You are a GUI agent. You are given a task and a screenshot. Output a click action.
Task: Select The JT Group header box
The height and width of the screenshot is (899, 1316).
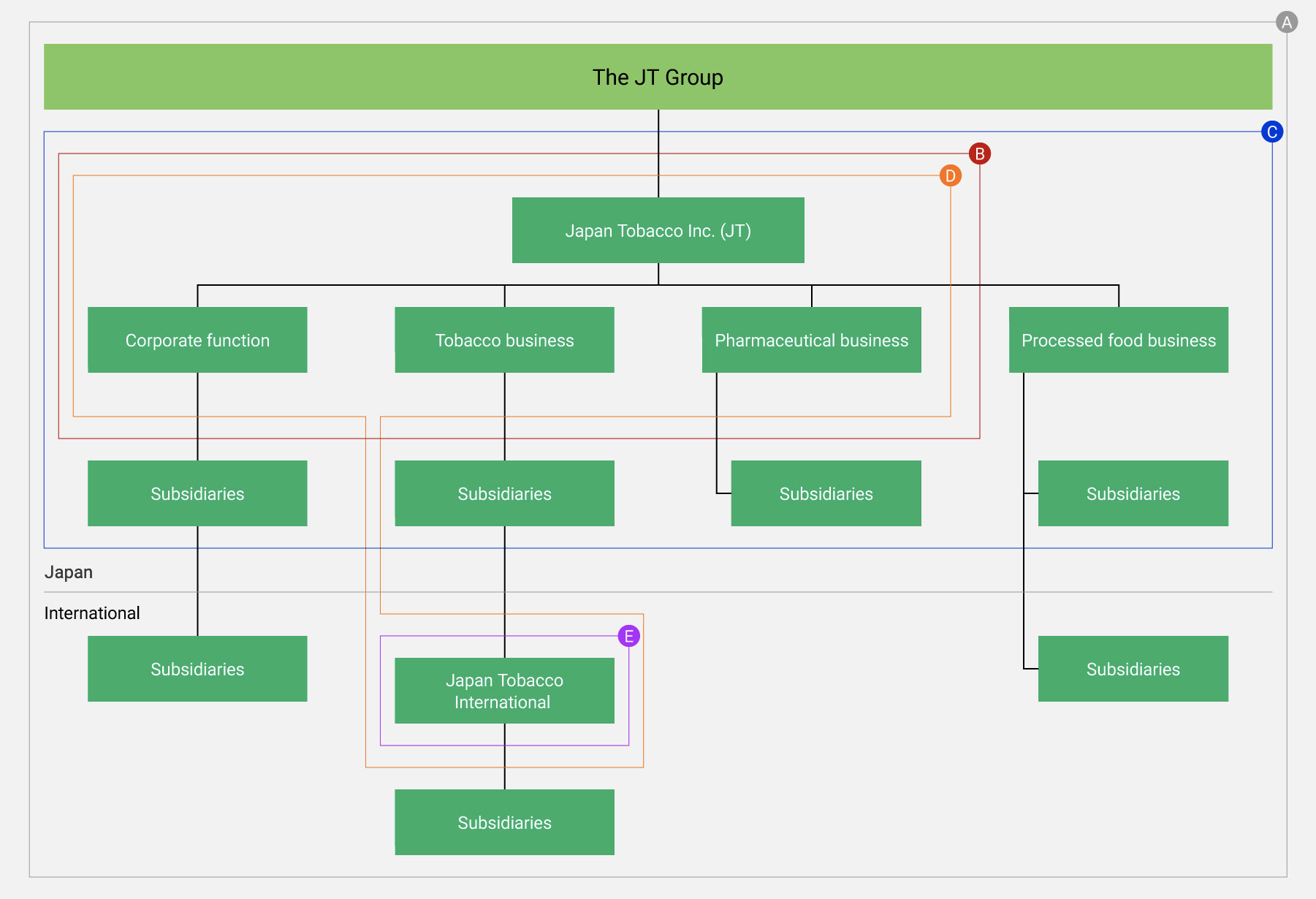point(658,77)
